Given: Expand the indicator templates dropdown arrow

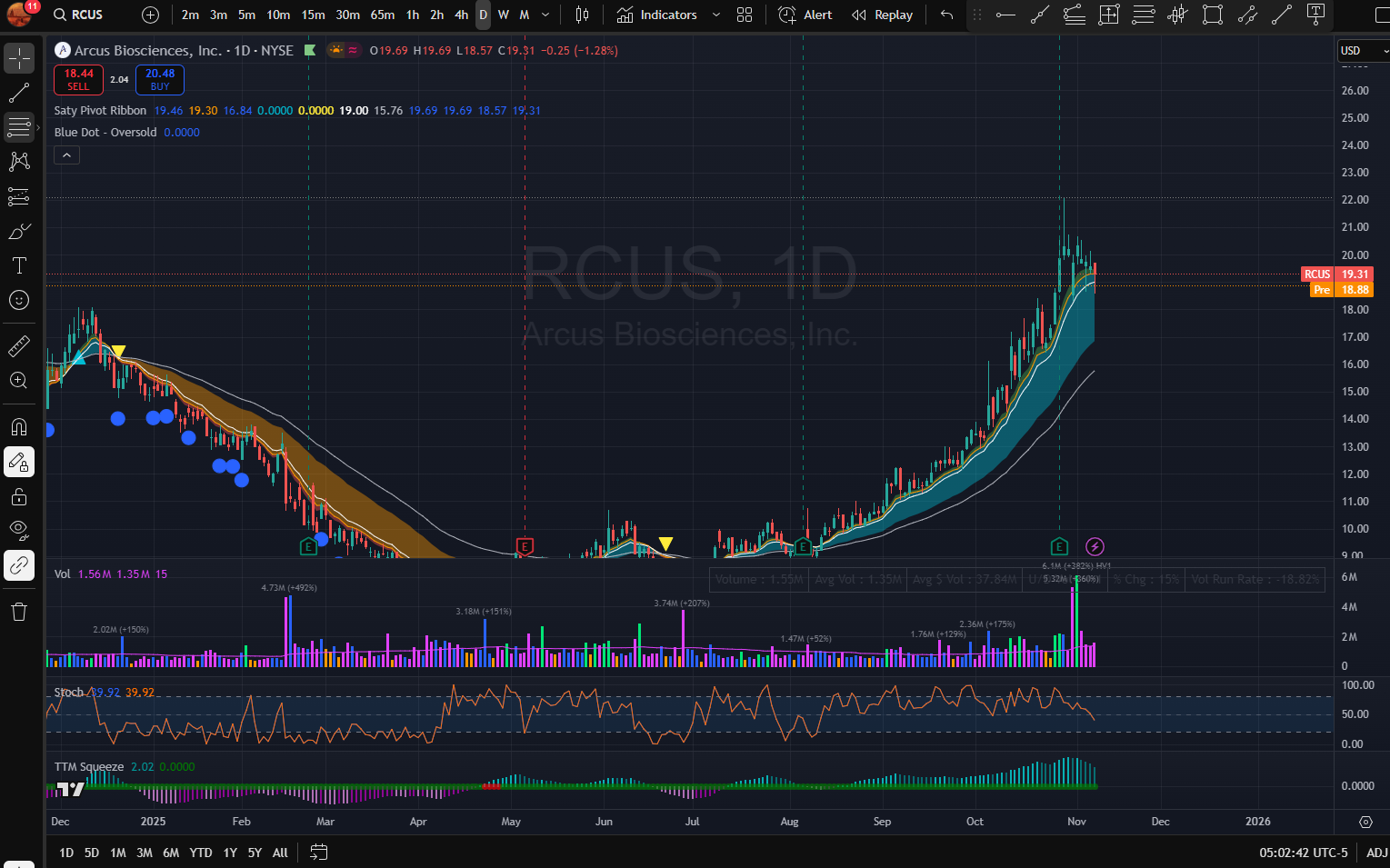Looking at the screenshot, I should coord(716,15).
